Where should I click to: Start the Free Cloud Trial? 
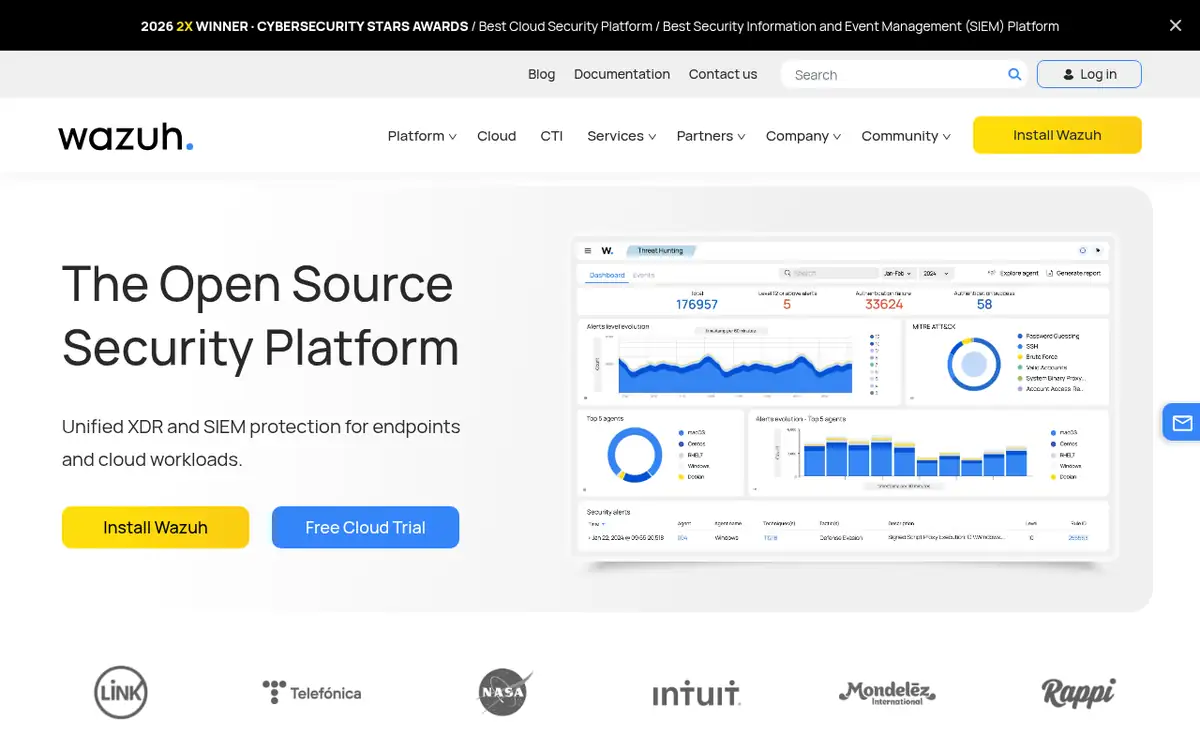coord(365,527)
